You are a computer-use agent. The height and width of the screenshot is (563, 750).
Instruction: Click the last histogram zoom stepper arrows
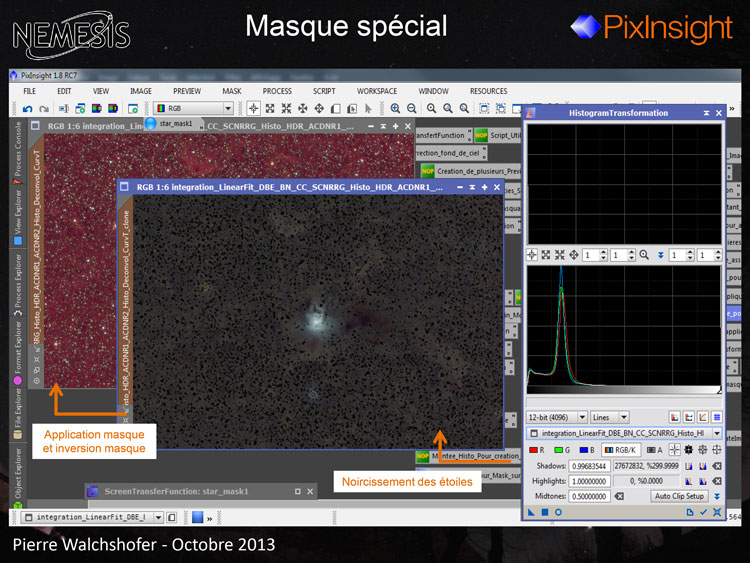tap(718, 255)
